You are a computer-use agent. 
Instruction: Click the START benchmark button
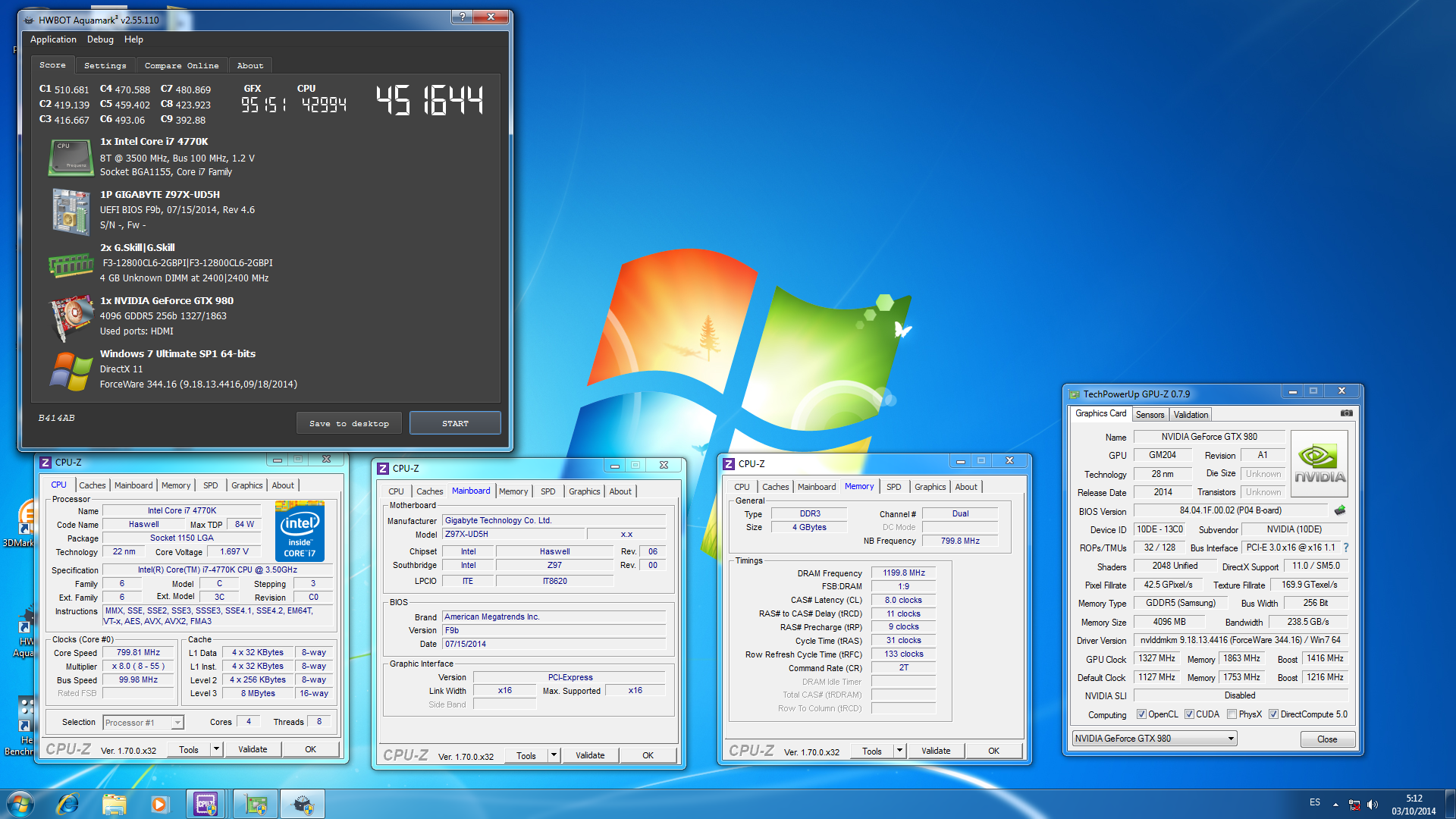point(455,423)
